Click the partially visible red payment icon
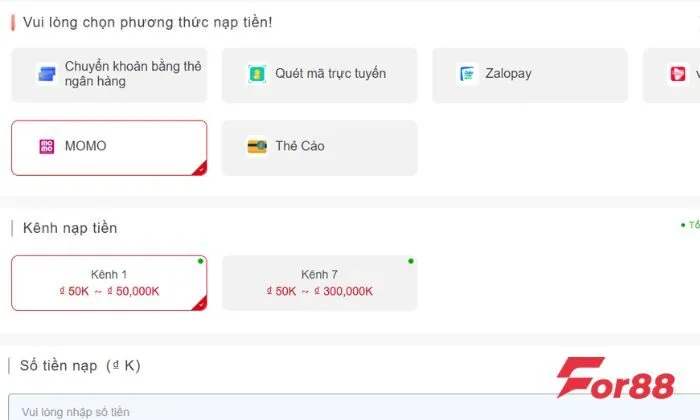The width and height of the screenshot is (700, 420). click(x=677, y=74)
